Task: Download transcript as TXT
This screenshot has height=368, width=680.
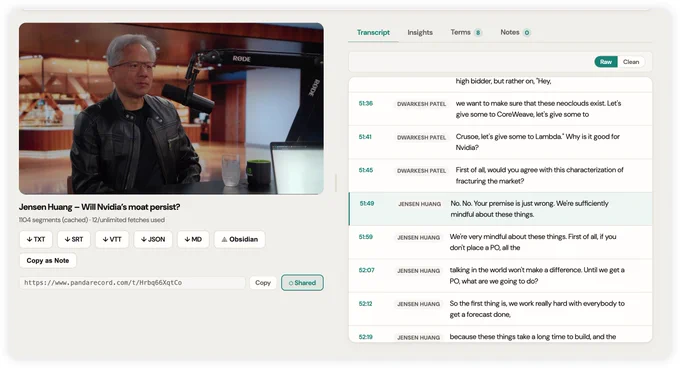Action: (36, 239)
